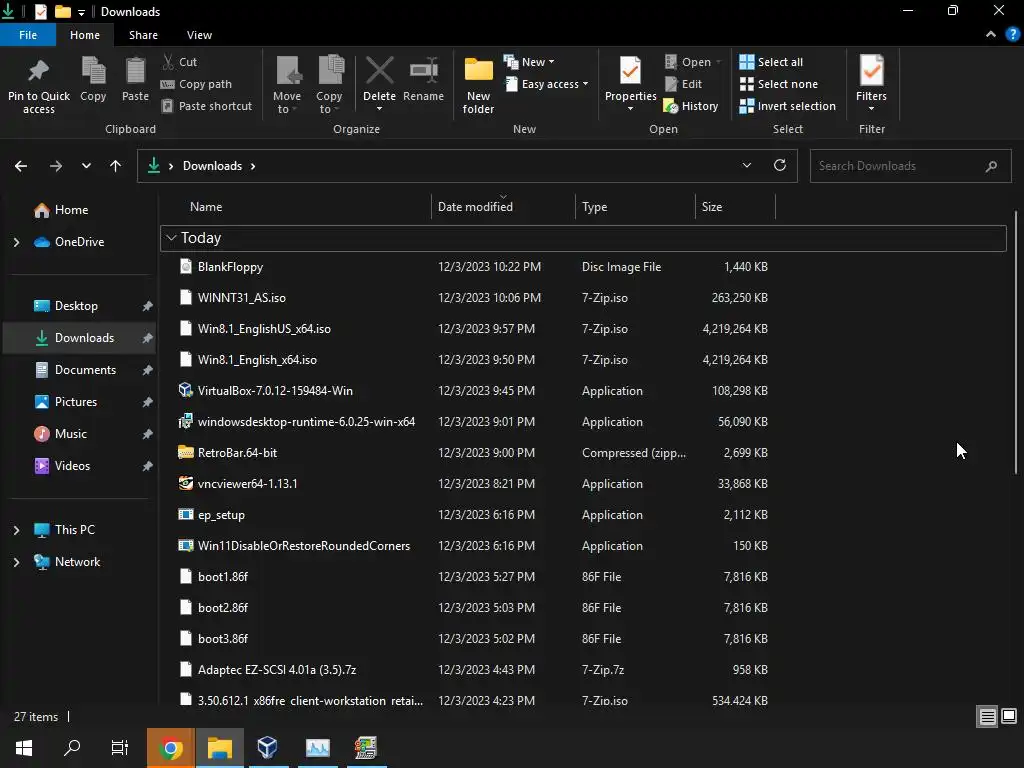Click the Help question mark icon
The image size is (1024, 768).
(x=1013, y=35)
